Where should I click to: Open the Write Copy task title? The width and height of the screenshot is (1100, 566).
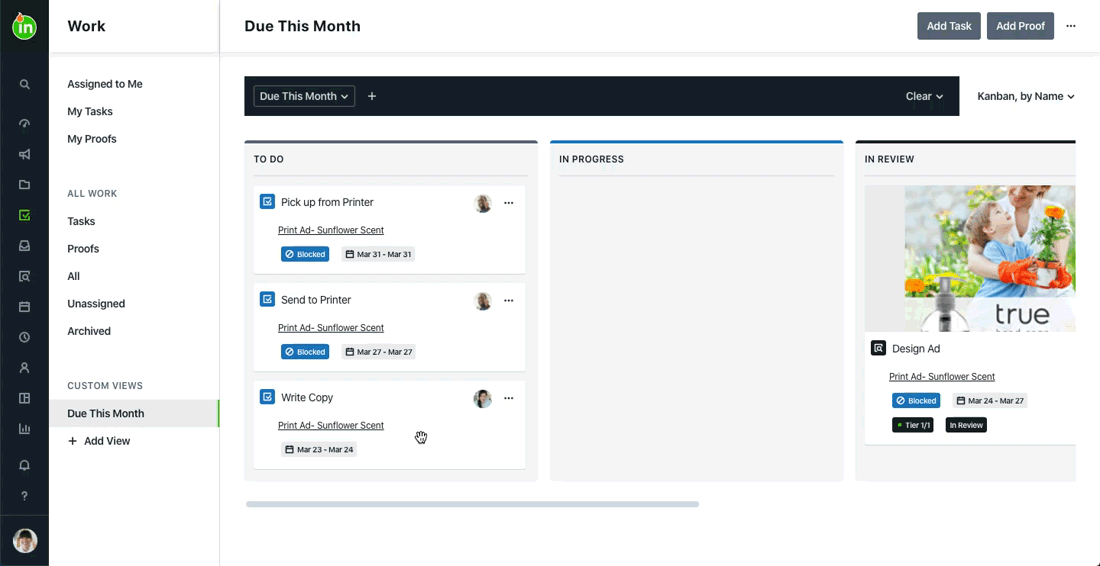click(307, 397)
